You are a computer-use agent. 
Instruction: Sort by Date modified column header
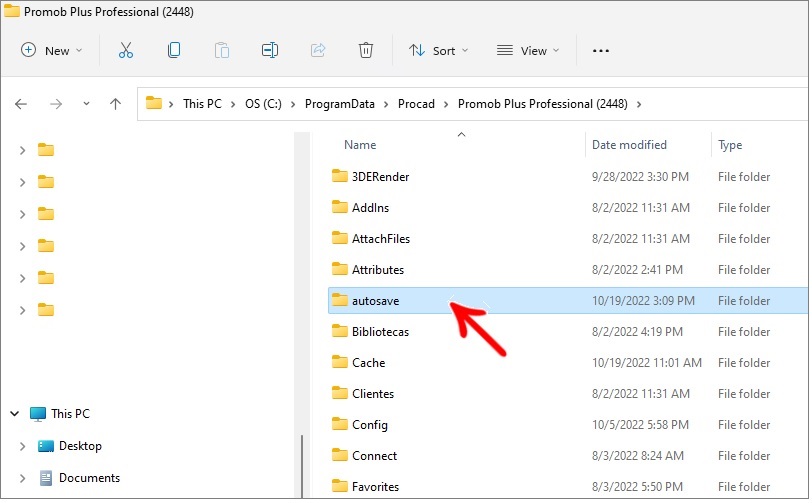[x=629, y=145]
